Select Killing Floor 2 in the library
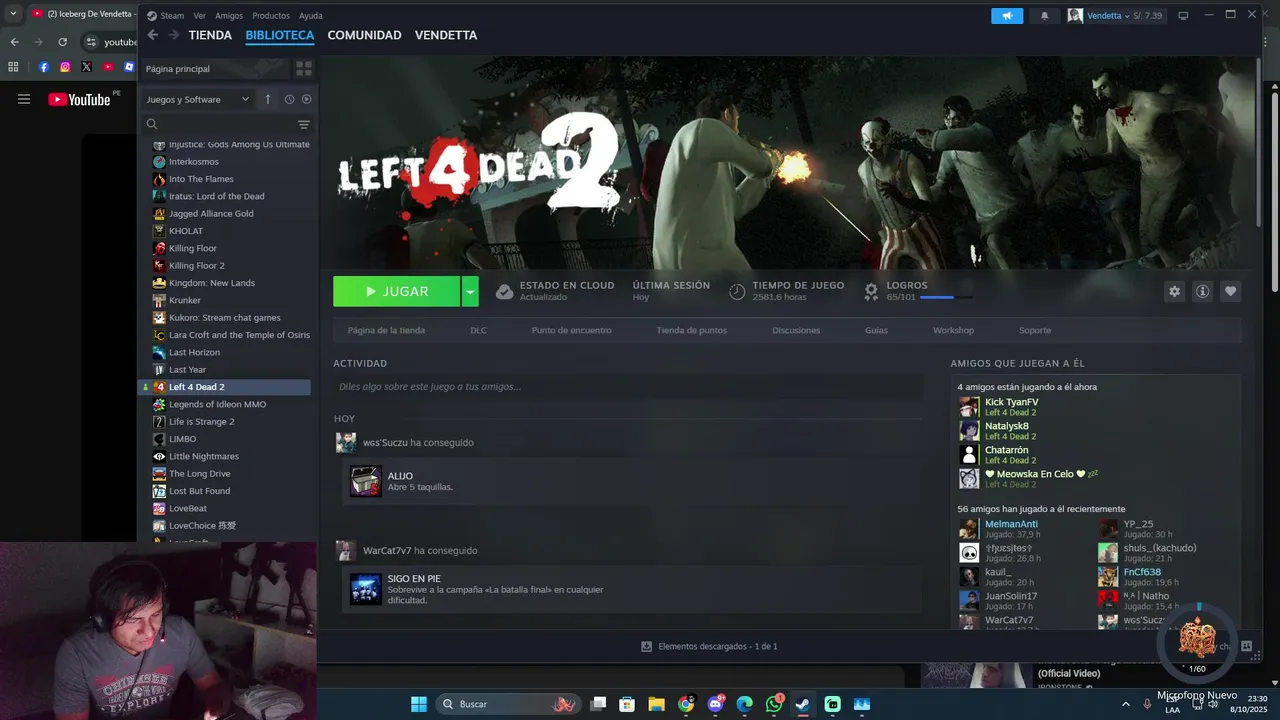 tap(197, 265)
